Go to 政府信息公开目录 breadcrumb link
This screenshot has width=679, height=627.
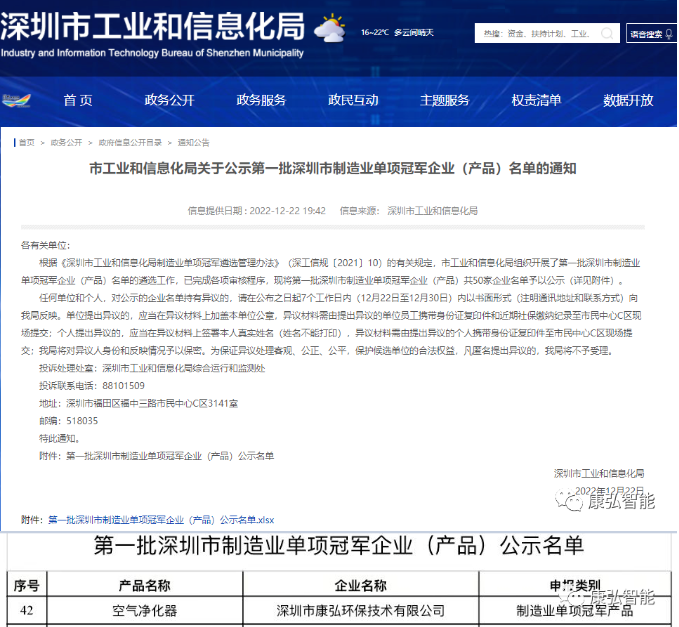pos(130,142)
